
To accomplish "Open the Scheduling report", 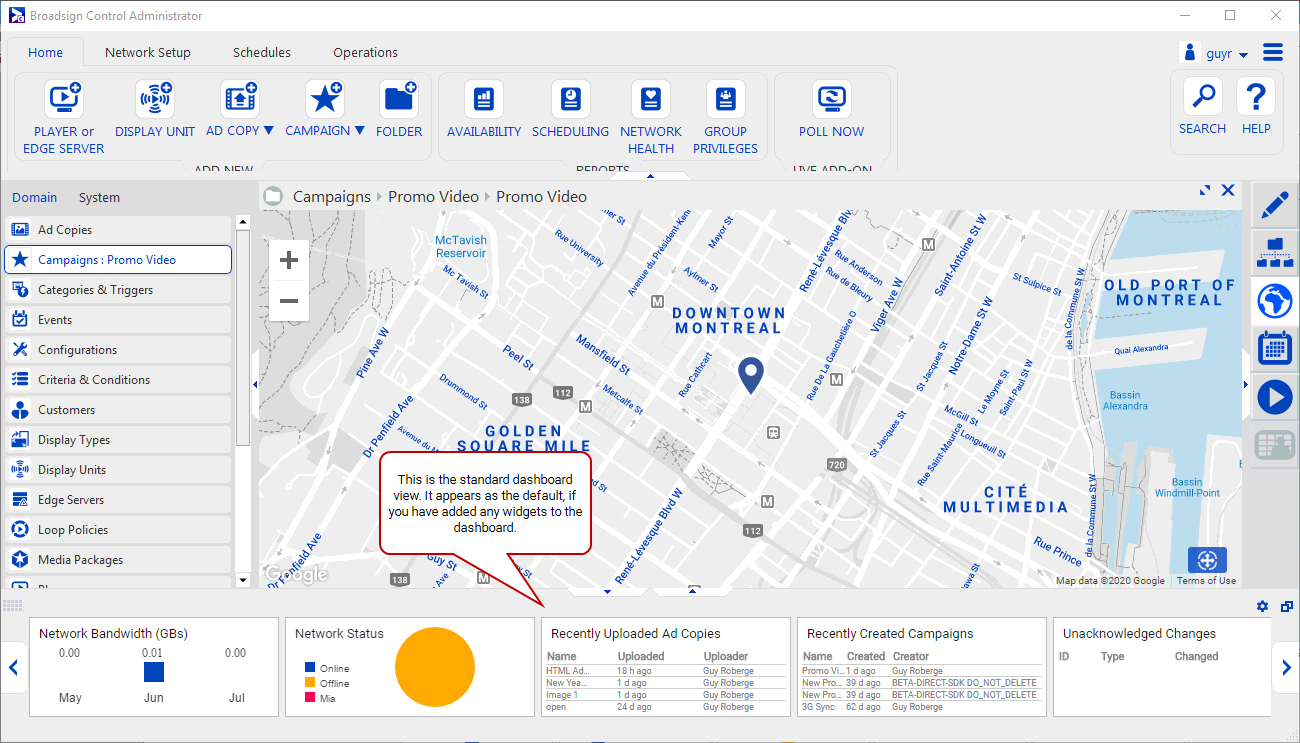I will (x=570, y=110).
